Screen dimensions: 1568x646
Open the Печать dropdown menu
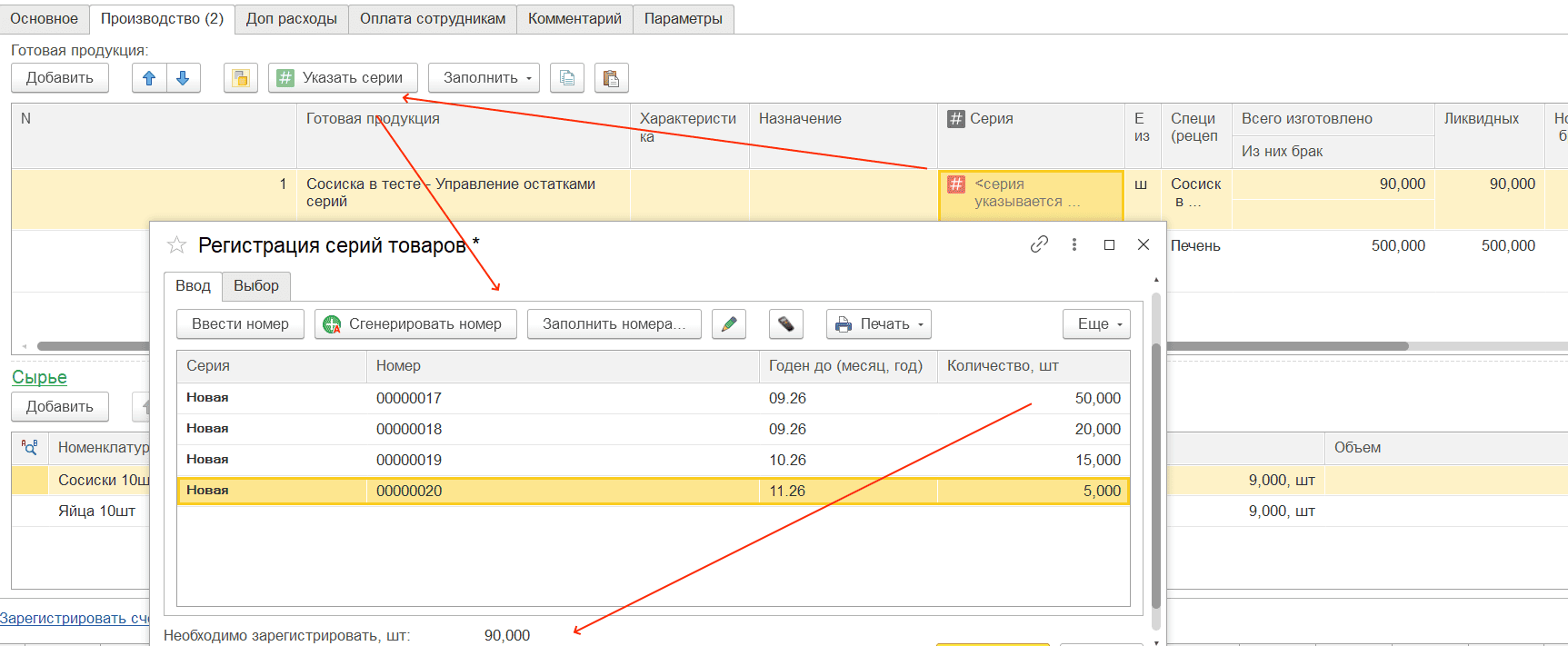coord(879,324)
